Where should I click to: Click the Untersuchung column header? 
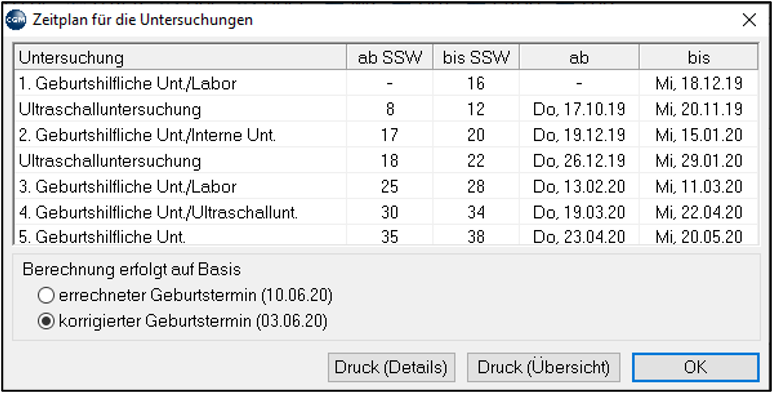(x=181, y=58)
